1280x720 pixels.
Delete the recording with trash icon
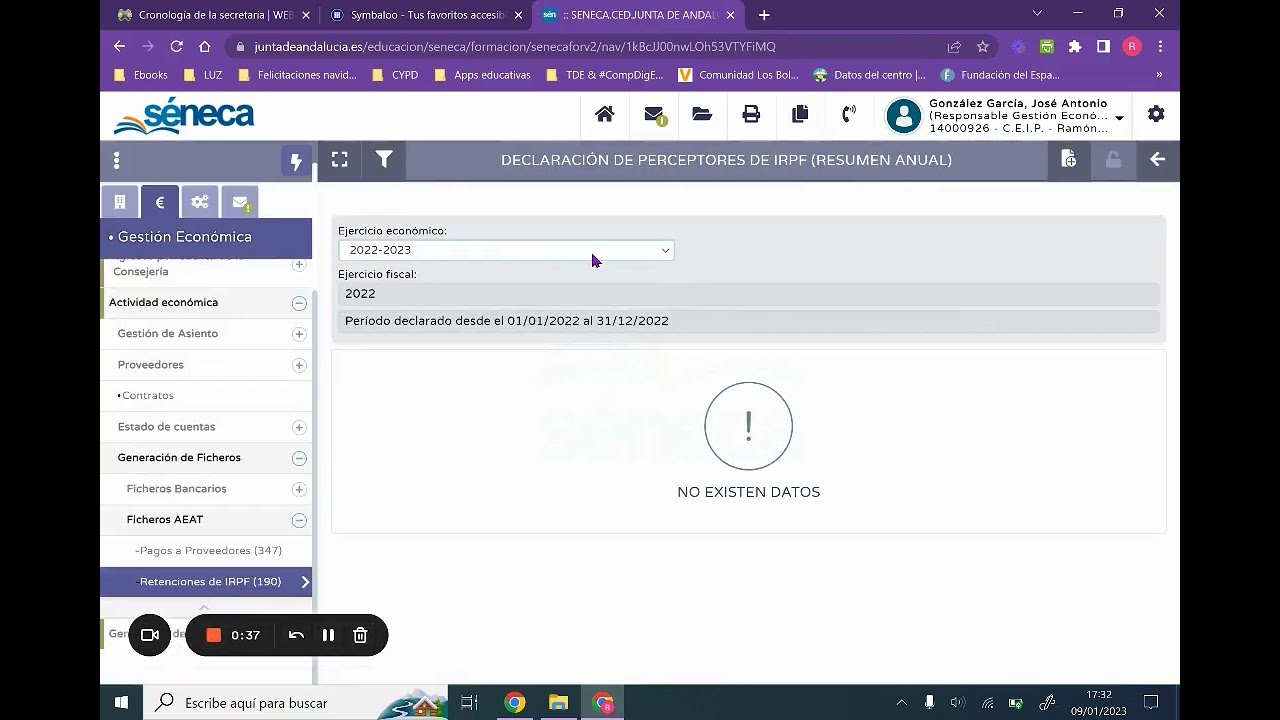click(x=361, y=635)
